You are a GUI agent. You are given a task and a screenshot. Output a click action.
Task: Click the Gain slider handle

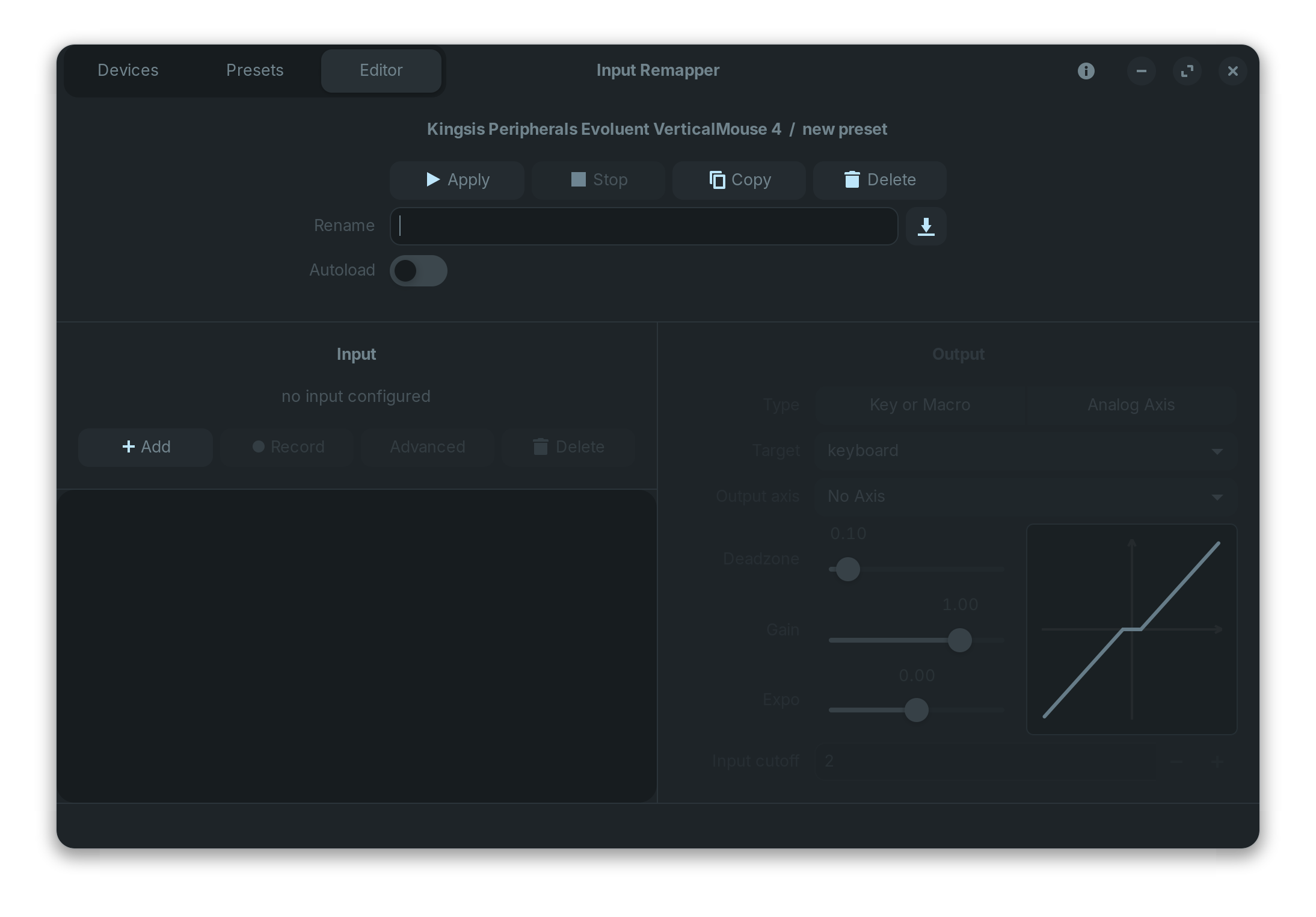click(x=959, y=640)
